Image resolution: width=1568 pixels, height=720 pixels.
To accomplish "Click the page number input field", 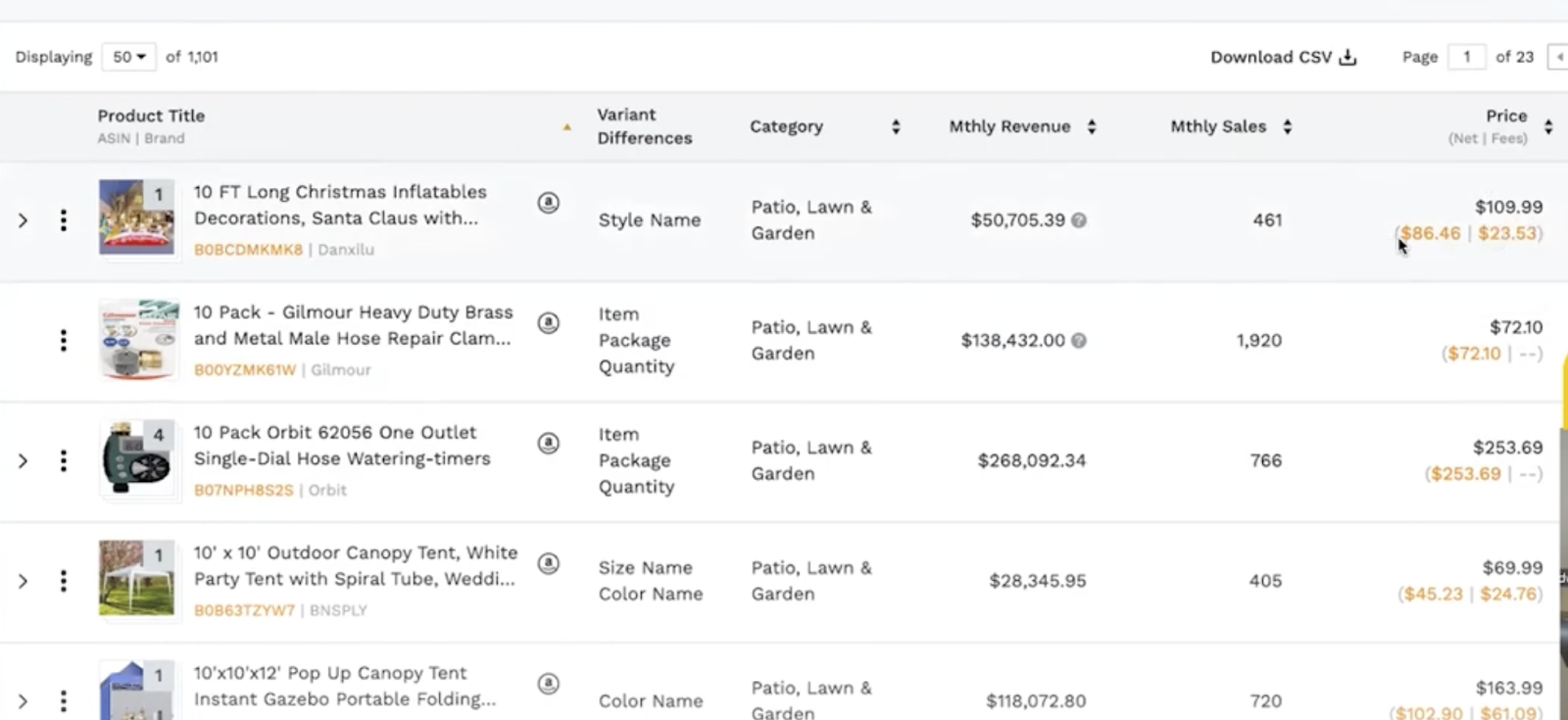I will click(1467, 57).
